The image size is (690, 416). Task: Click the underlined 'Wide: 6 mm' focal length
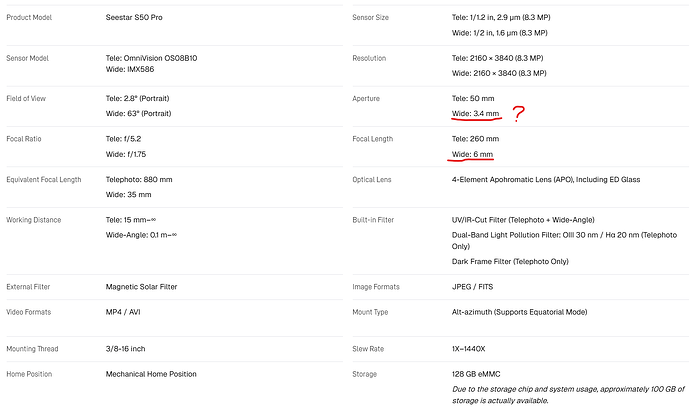point(472,155)
